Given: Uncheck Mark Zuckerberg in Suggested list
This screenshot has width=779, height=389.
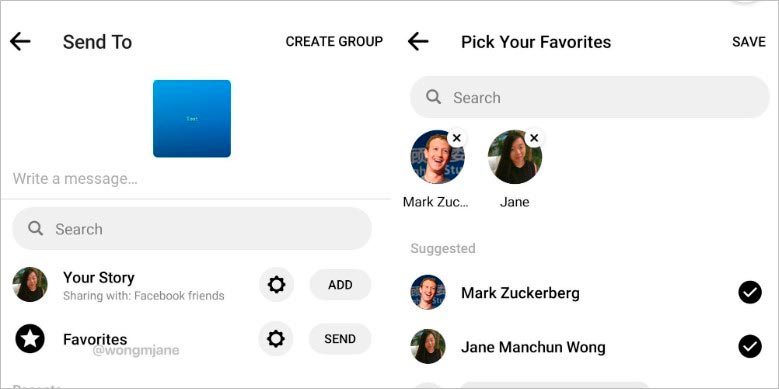Looking at the screenshot, I should coord(750,292).
